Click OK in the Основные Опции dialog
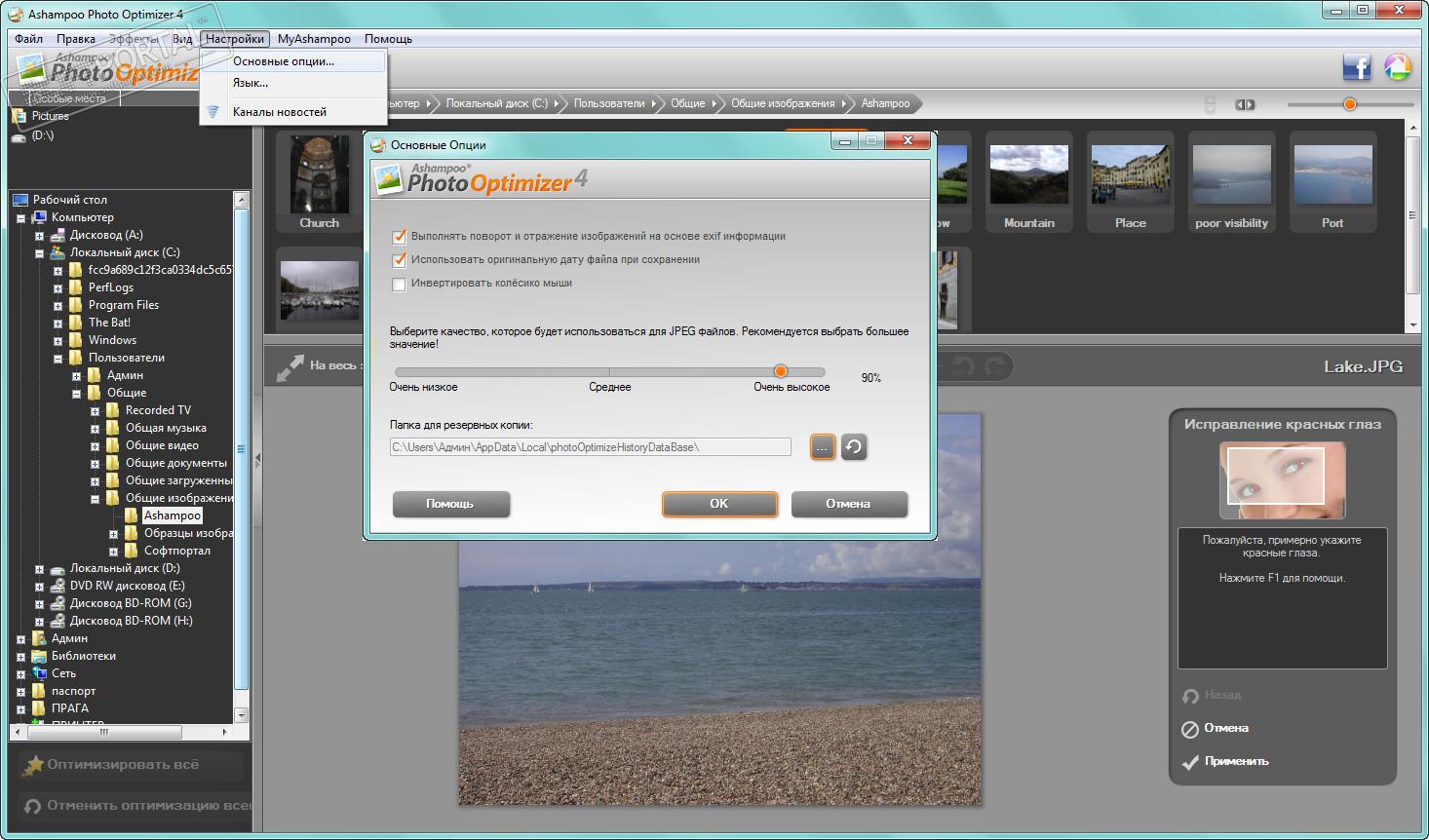The height and width of the screenshot is (840, 1429). click(719, 504)
